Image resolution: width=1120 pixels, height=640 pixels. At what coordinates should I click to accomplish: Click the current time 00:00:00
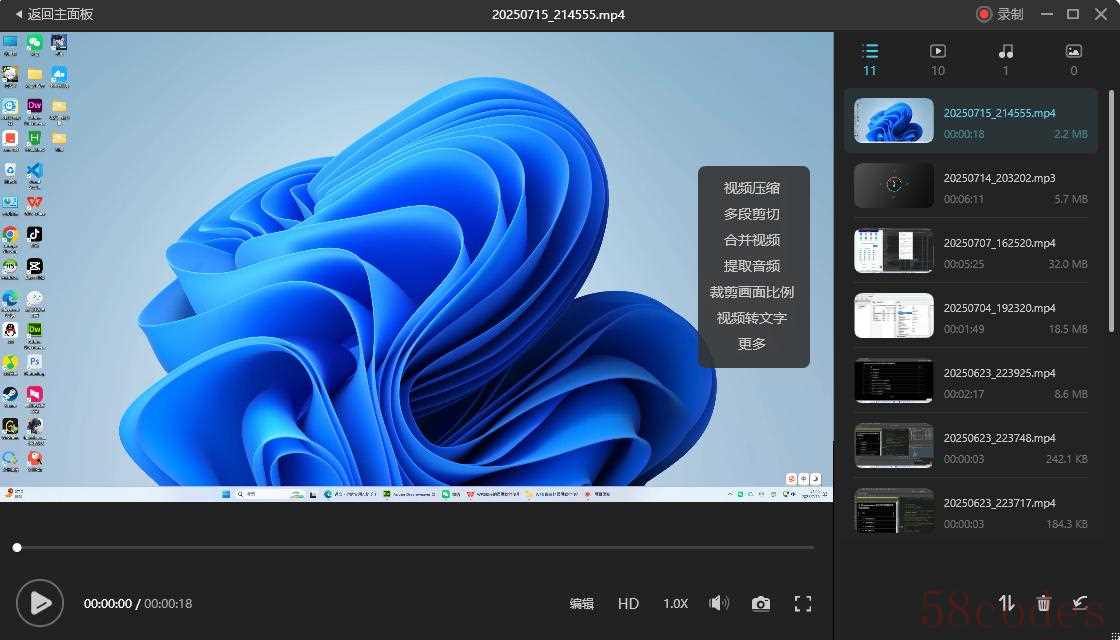(x=108, y=604)
